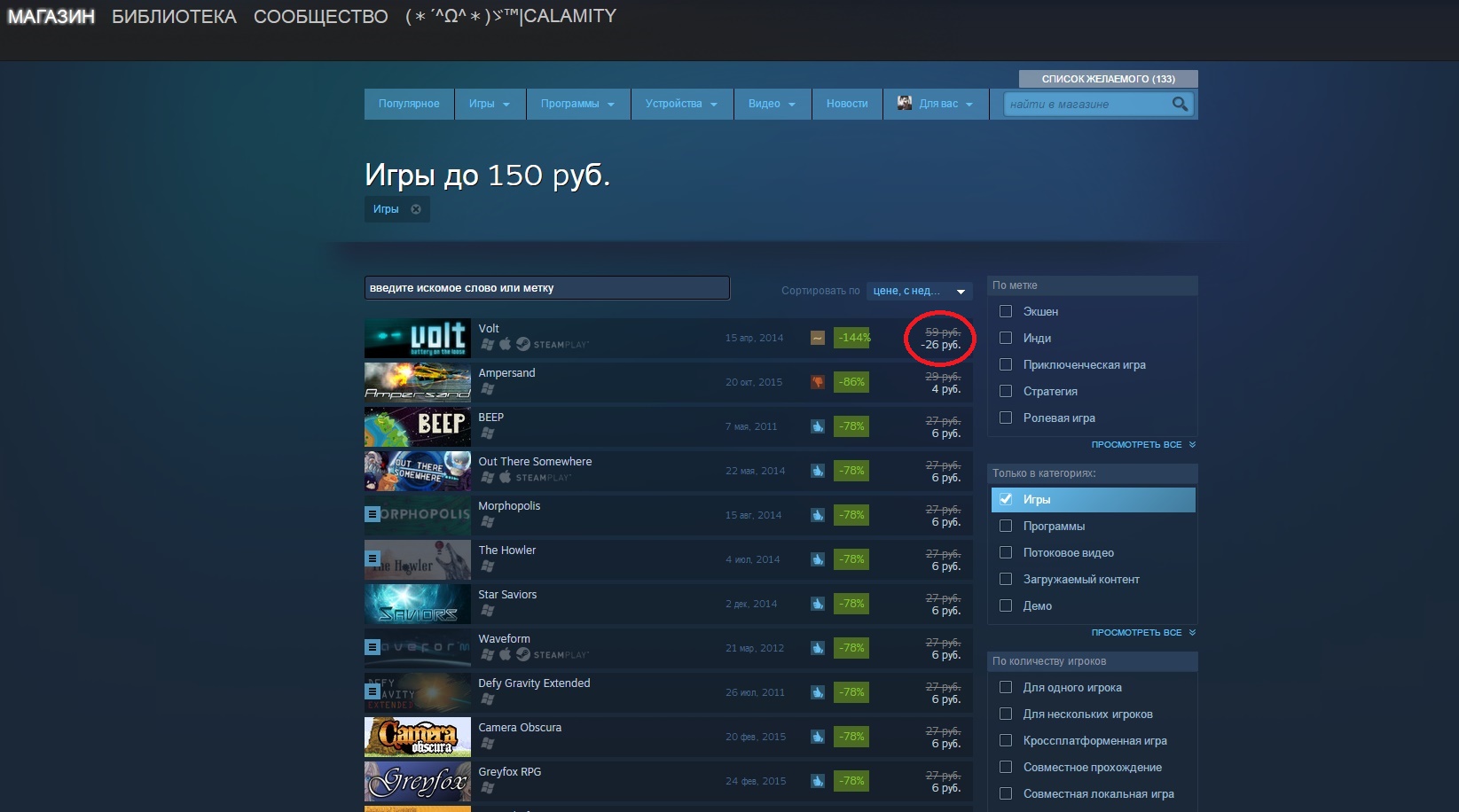Click the keyword or tag search field

pos(547,288)
